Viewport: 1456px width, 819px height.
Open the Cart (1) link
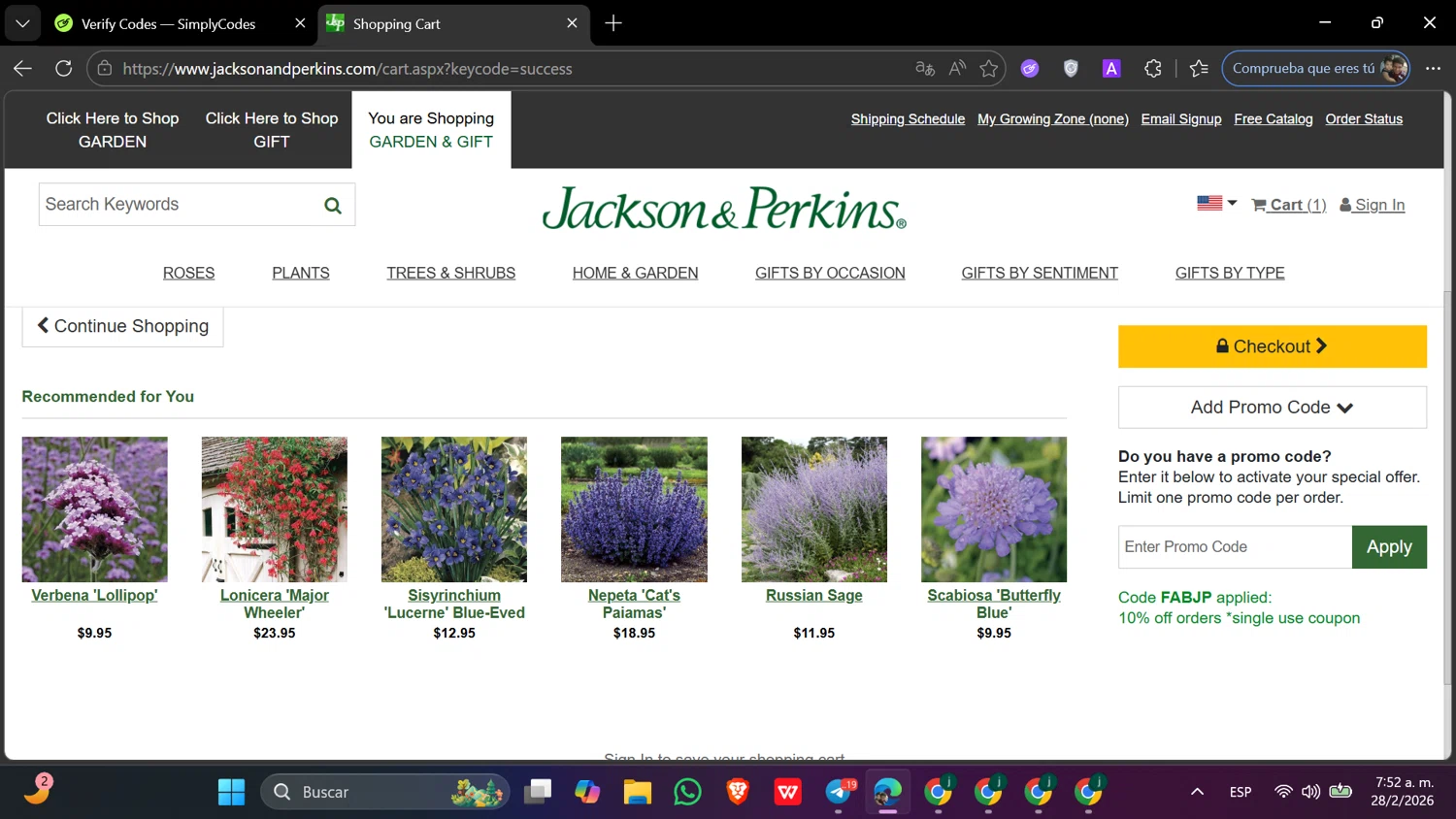tap(1289, 205)
